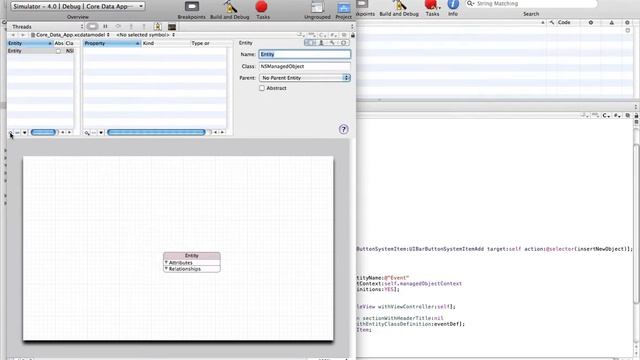The height and width of the screenshot is (360, 640).
Task: Click the Name field containing Entity
Action: click(304, 54)
